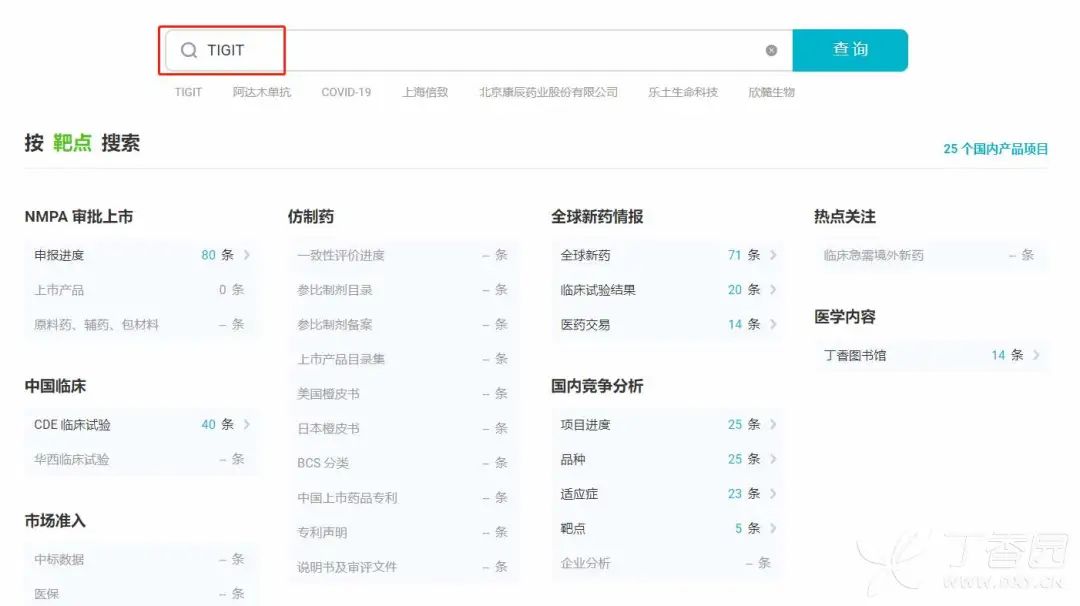
Task: Click the 丁香图书馆 label
Action: point(855,355)
